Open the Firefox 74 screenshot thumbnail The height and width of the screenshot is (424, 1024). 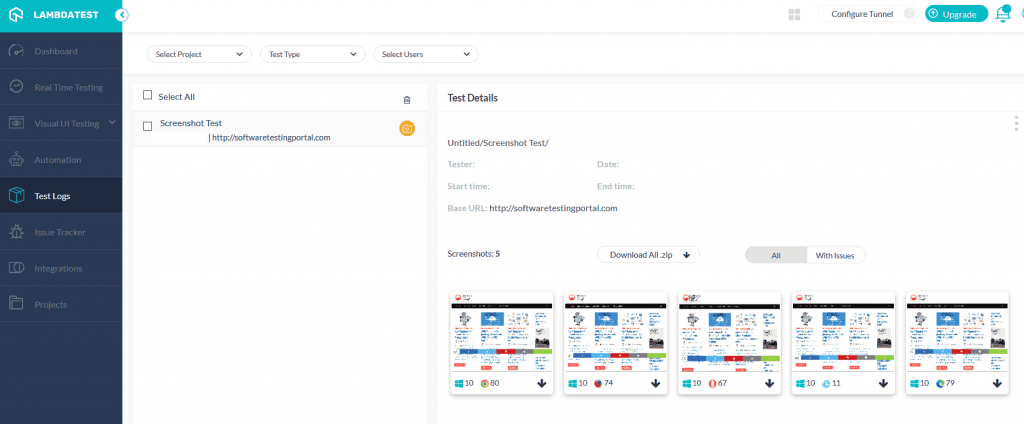[615, 331]
